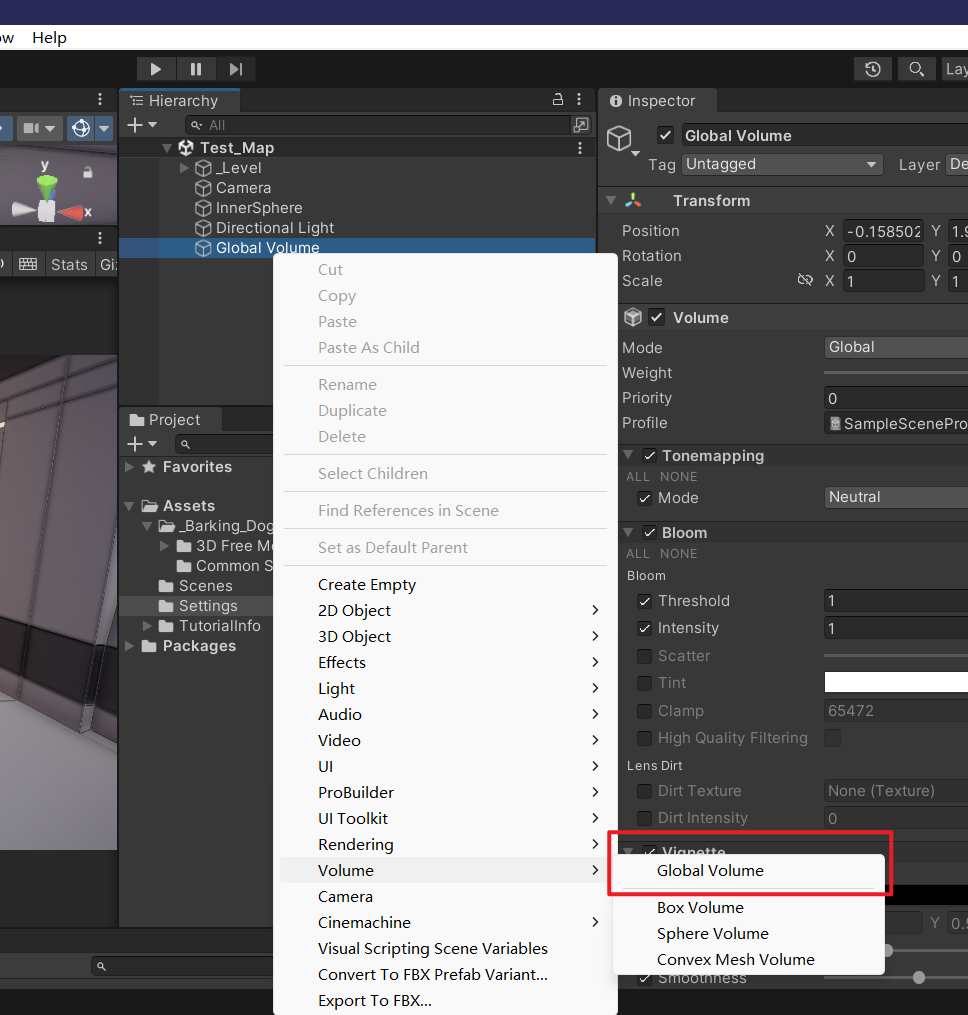Collapse the Assets folder tree
The height and width of the screenshot is (1015, 968).
(129, 506)
